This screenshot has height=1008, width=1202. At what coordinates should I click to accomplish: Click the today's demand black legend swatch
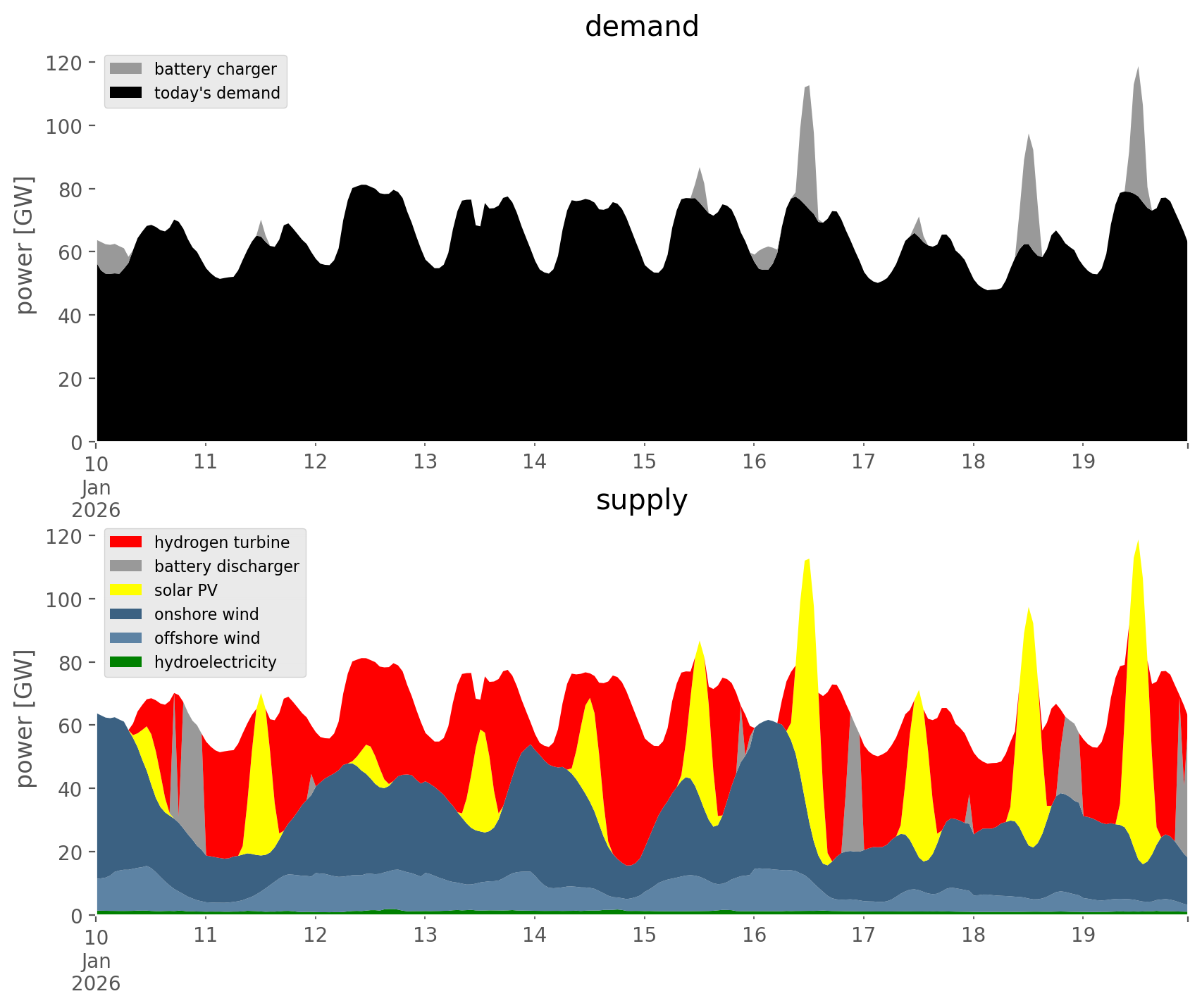pos(126,93)
